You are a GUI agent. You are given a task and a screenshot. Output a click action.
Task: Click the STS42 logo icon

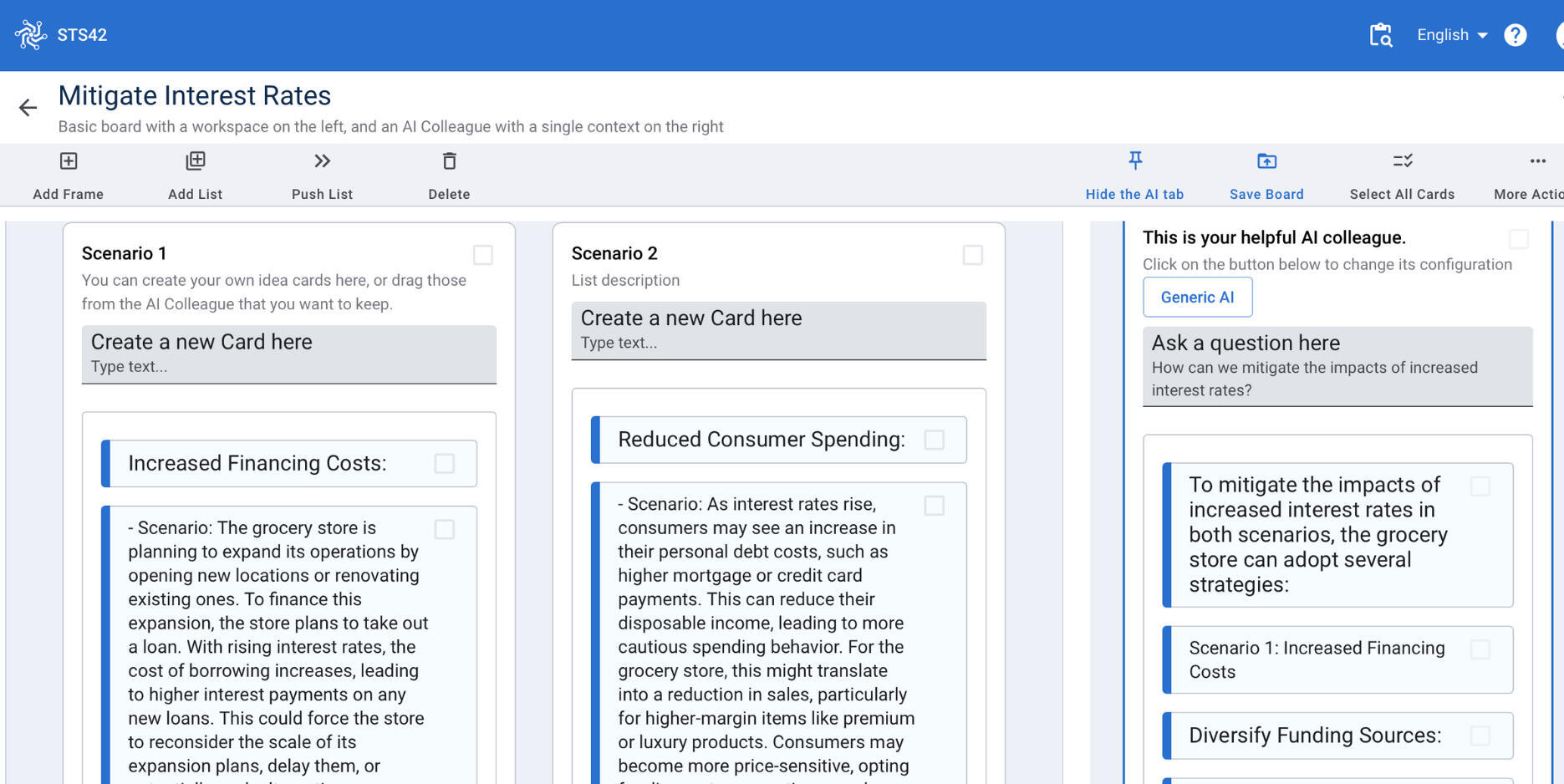click(30, 35)
